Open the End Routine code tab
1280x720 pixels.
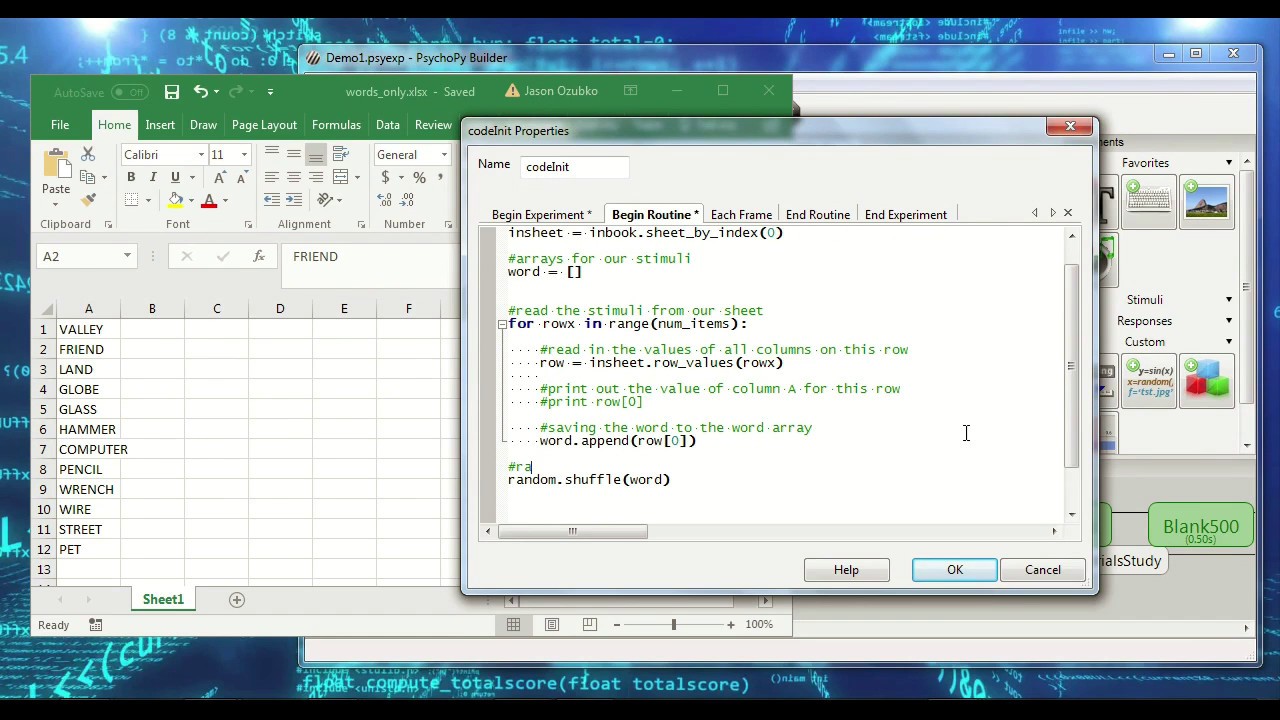818,215
